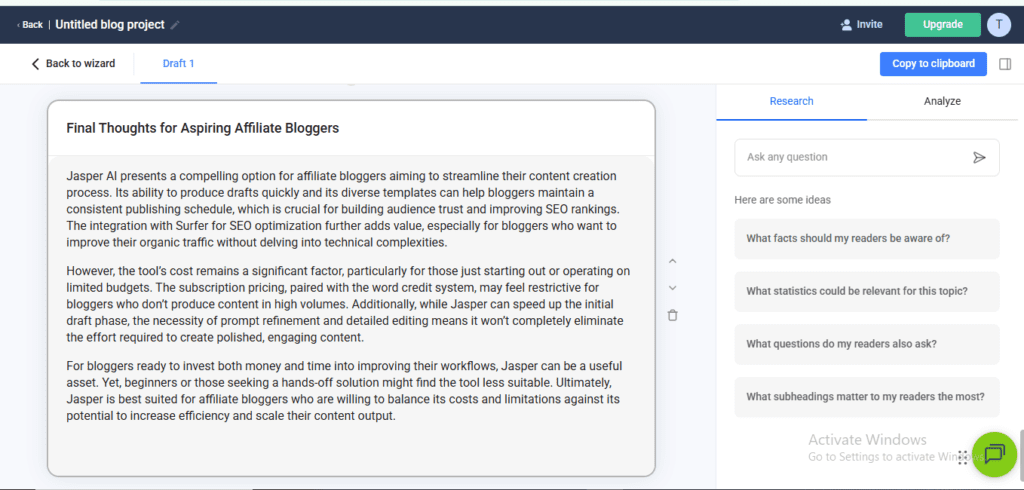This screenshot has width=1024, height=490.
Task: Click paragraph starting 'For bloggers ready to invest'
Action: click(344, 391)
